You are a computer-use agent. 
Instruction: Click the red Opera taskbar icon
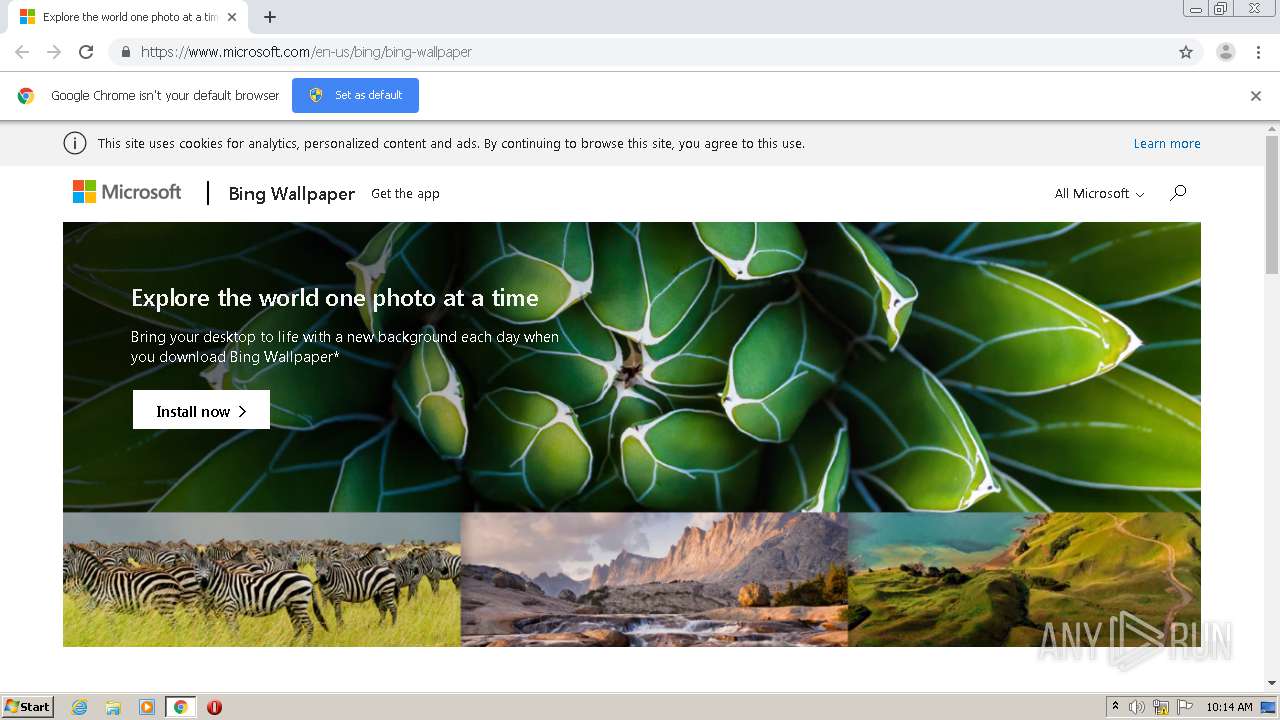pyautogui.click(x=214, y=707)
